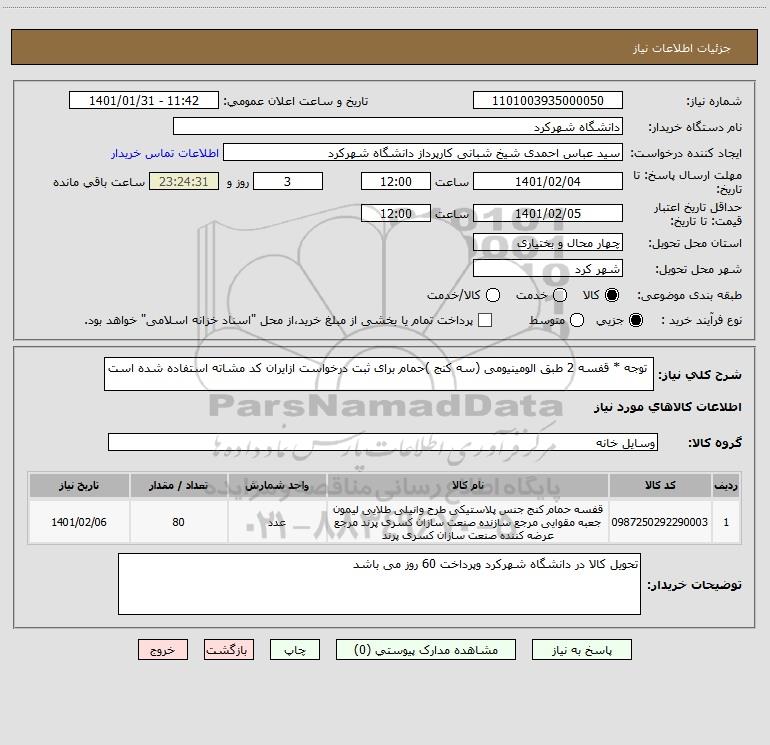Click the unit cell عدد
Screen dimensions: 770x745
coord(277,522)
